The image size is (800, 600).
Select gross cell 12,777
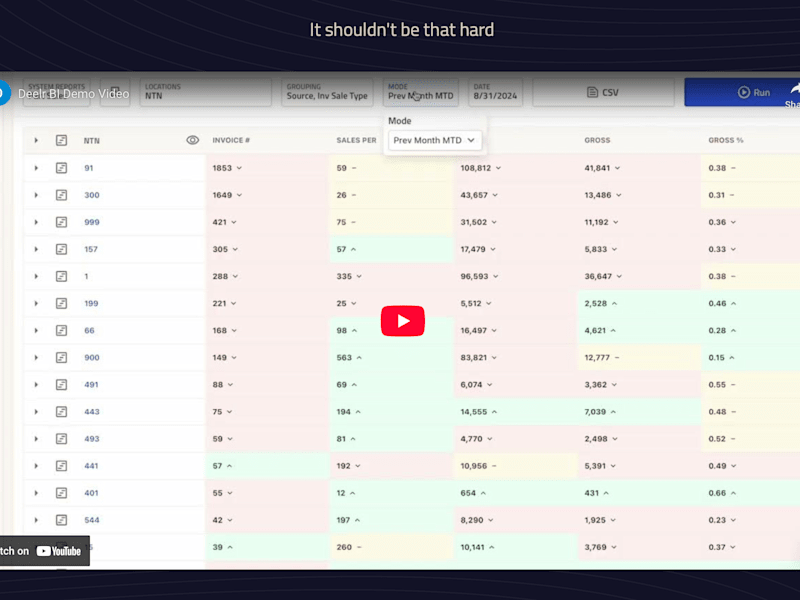pyautogui.click(x=639, y=357)
